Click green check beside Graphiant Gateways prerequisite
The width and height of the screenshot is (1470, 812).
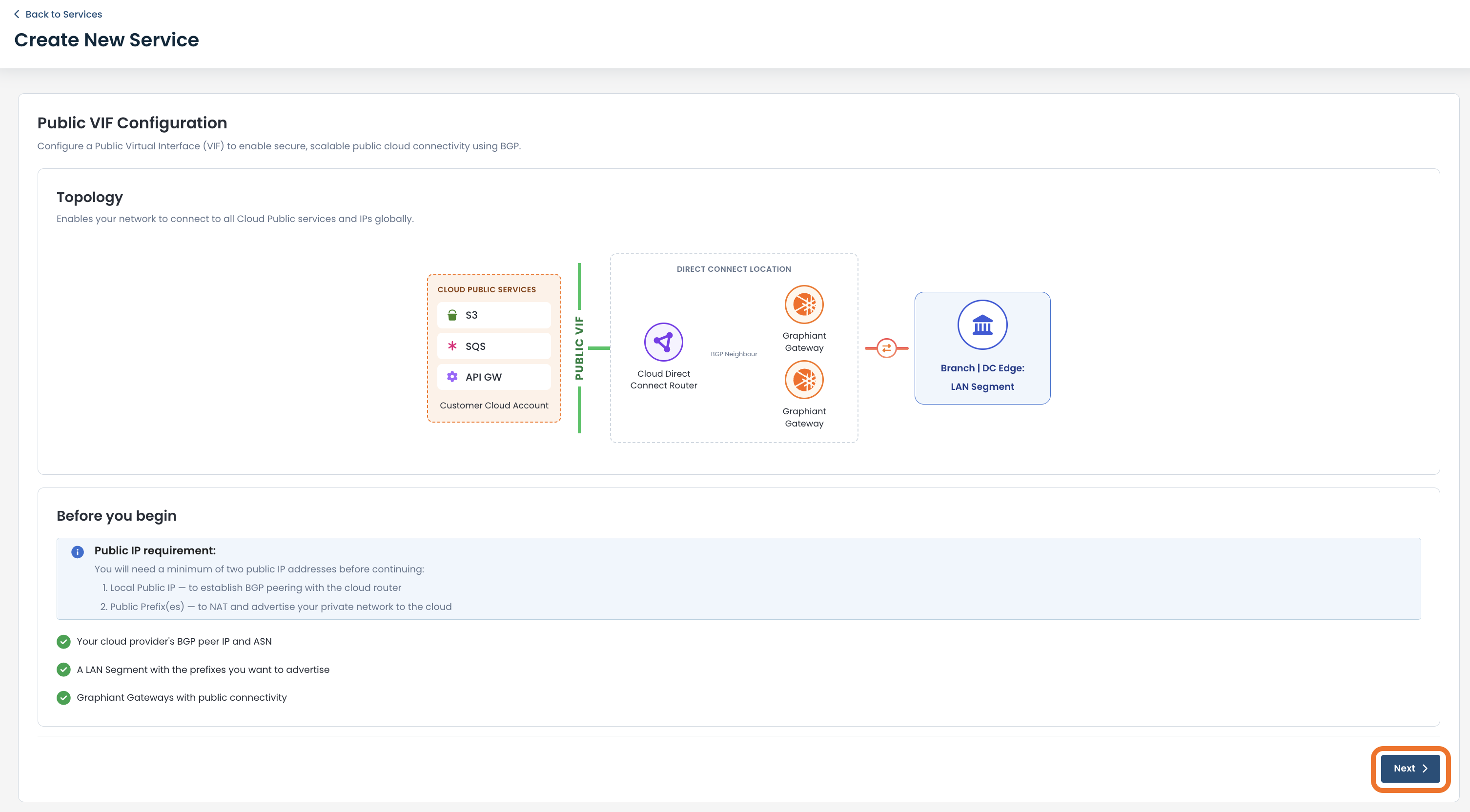coord(63,697)
